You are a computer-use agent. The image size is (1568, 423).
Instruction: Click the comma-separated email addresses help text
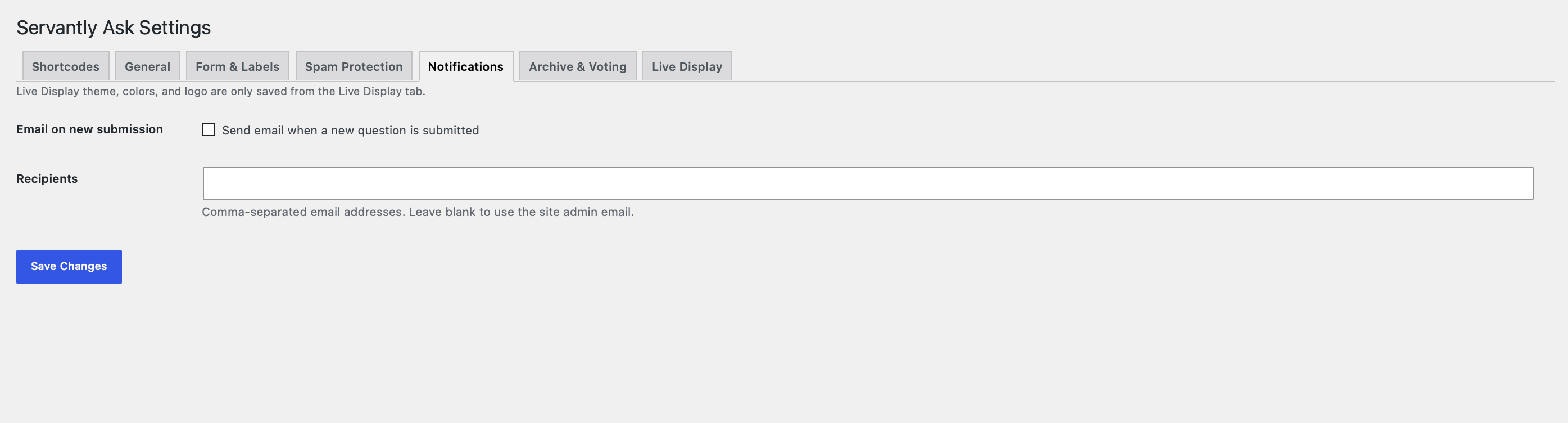(x=418, y=212)
